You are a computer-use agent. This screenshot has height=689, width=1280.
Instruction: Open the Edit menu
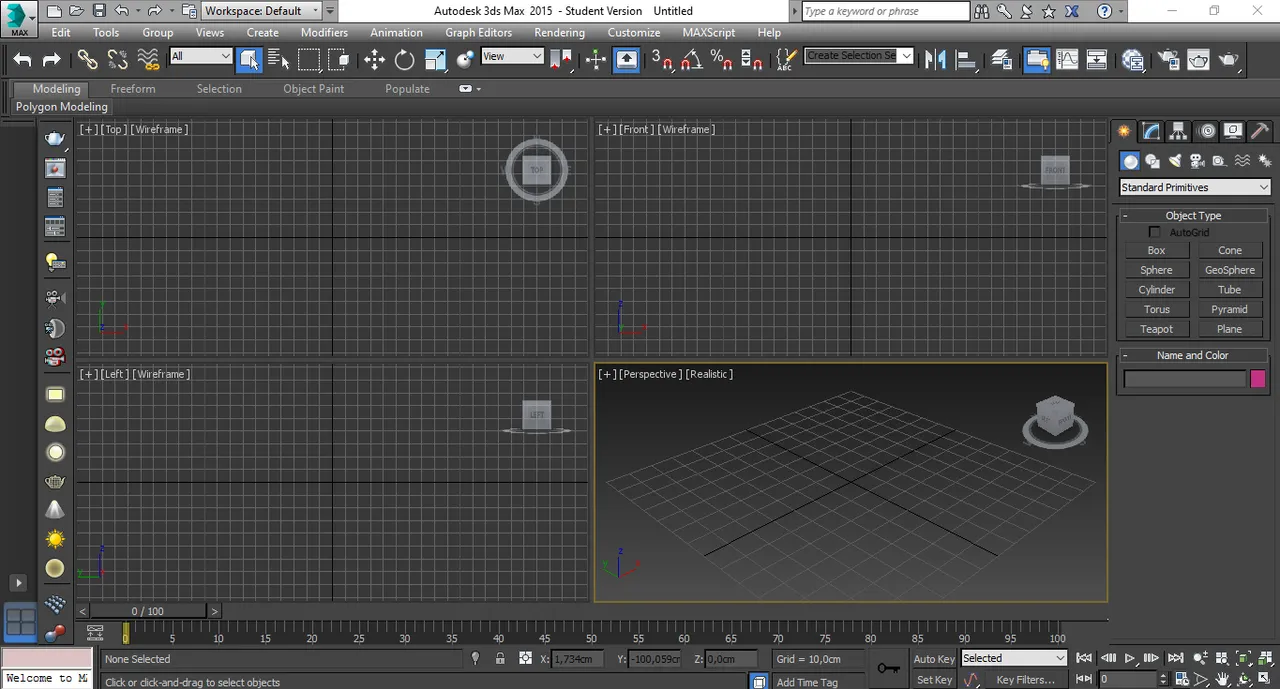pos(61,32)
